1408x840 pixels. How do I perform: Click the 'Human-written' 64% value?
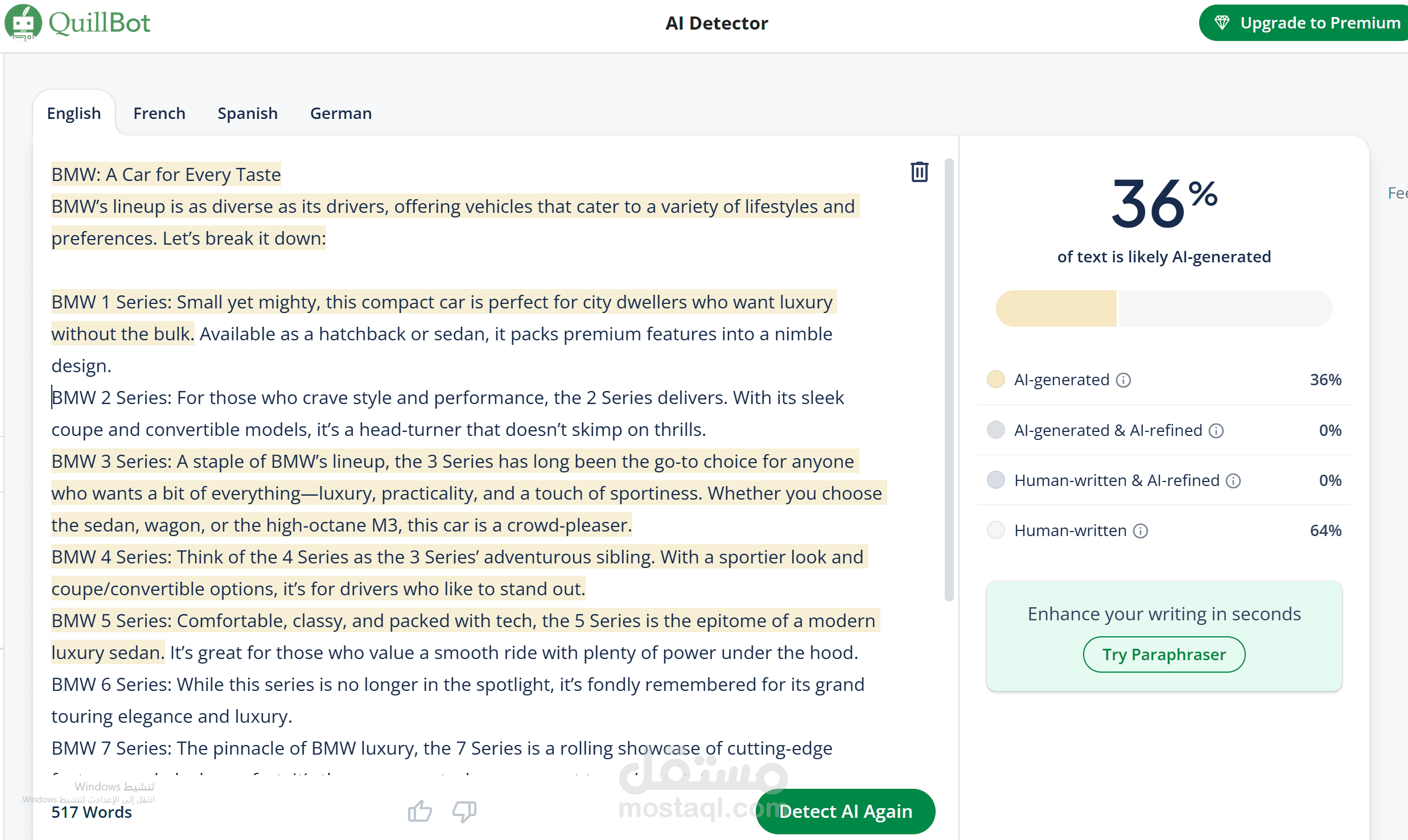1325,530
